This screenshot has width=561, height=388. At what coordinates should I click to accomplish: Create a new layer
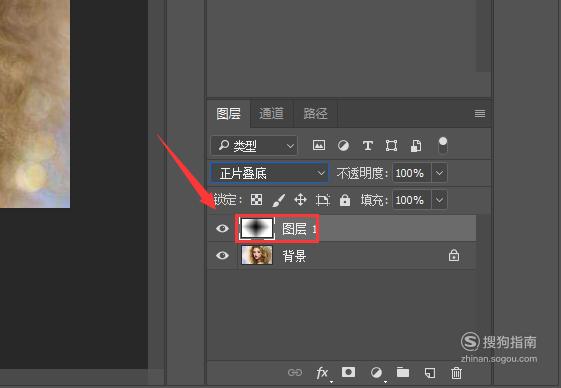point(430,373)
